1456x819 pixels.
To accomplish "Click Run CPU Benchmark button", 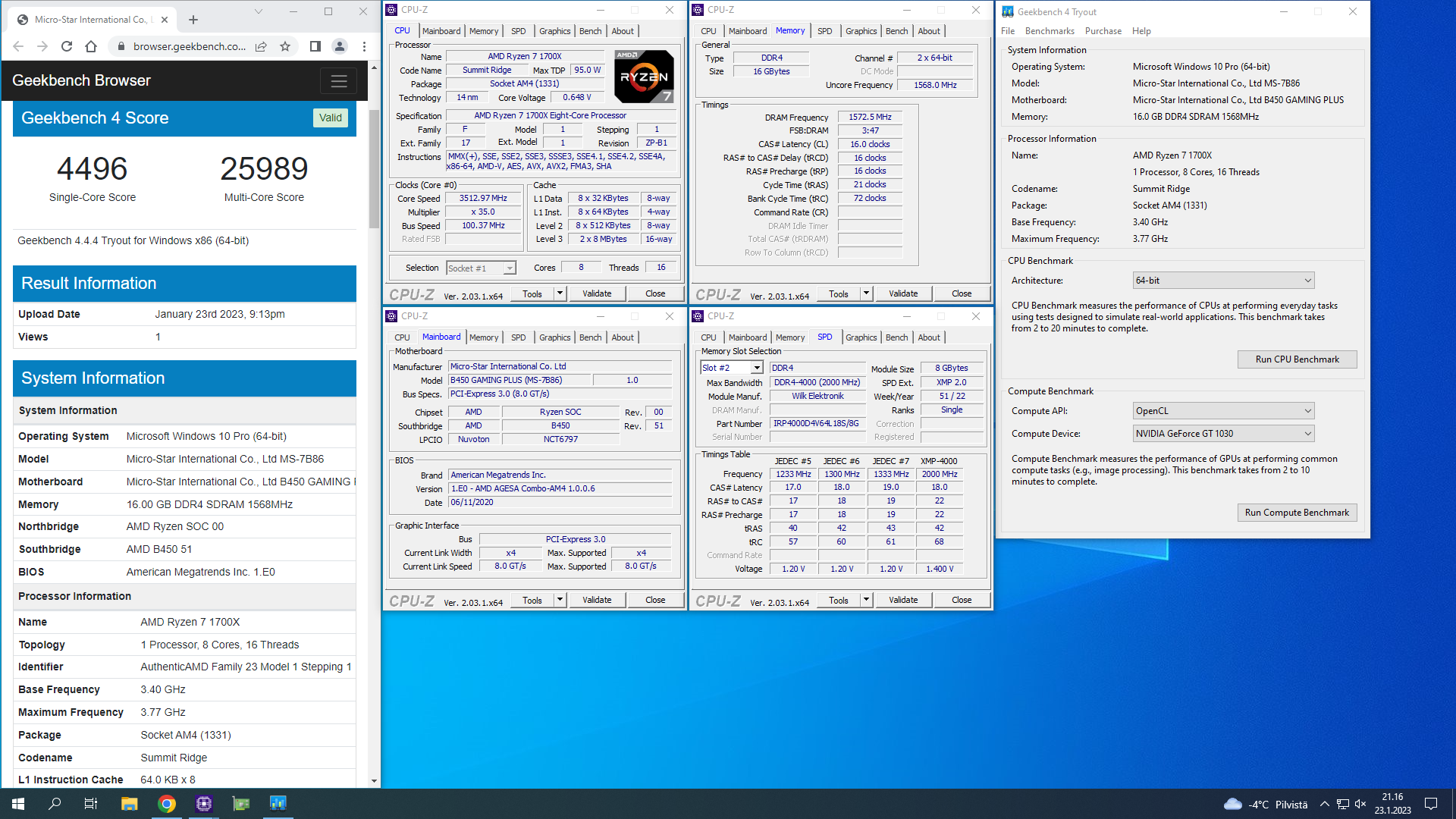I will point(1297,359).
